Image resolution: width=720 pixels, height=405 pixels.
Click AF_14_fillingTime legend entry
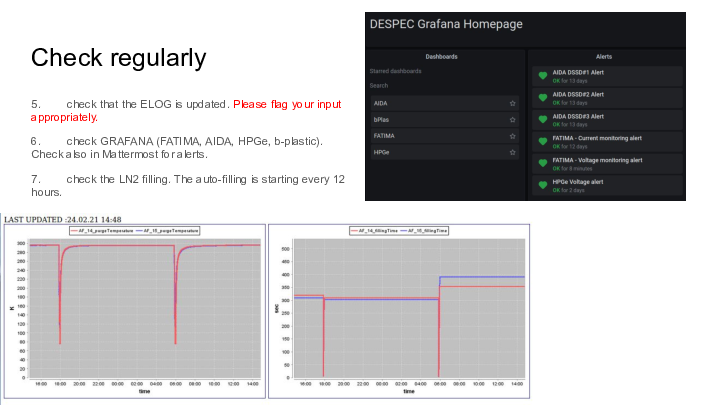click(374, 231)
